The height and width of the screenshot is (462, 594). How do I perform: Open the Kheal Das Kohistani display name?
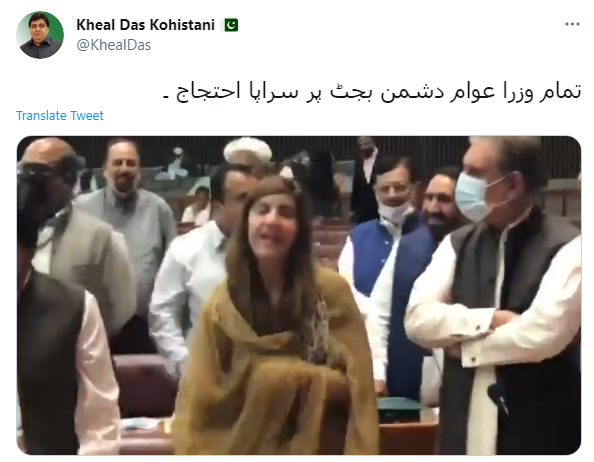(145, 25)
